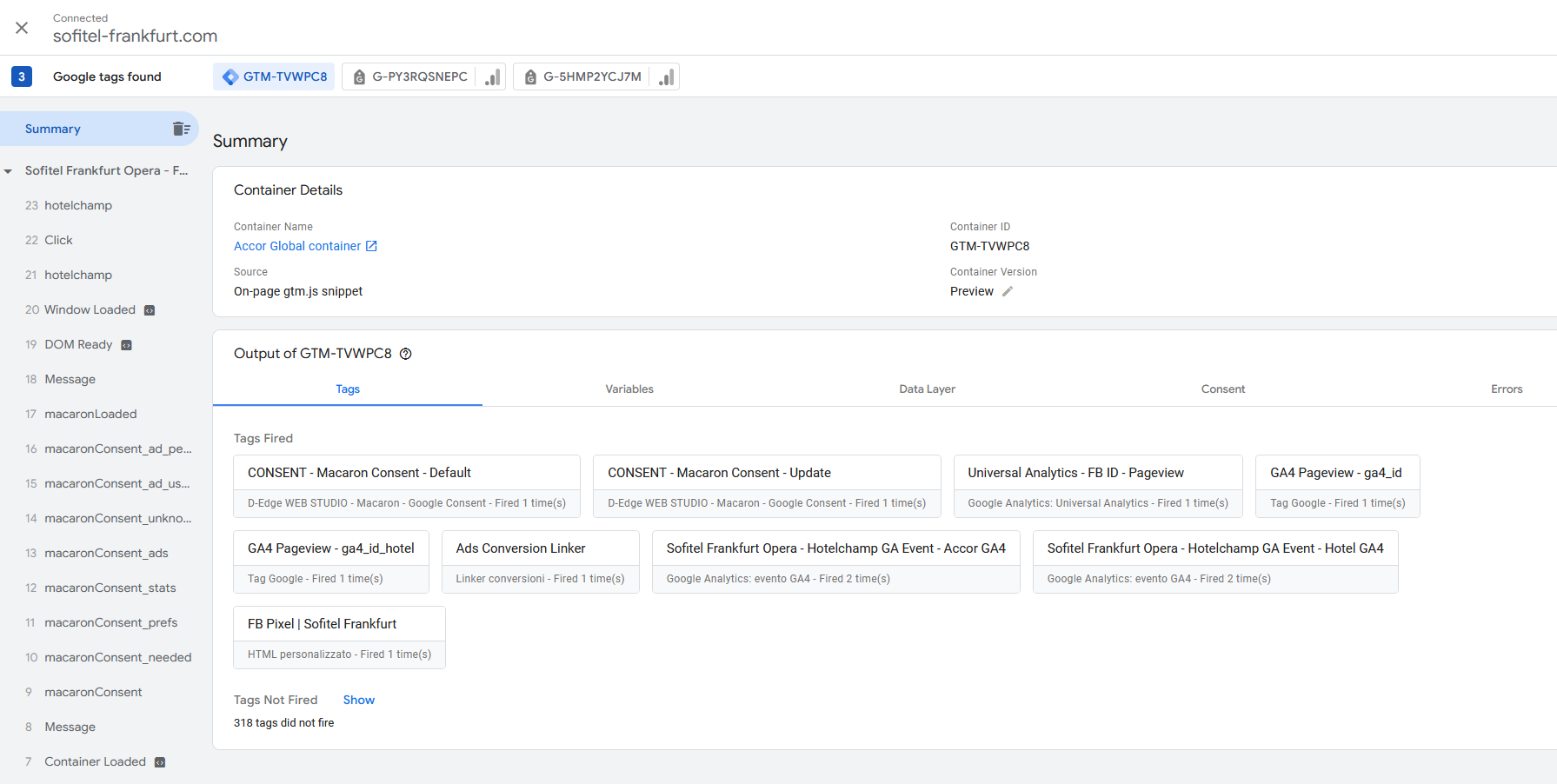
Task: Switch to the Data Layer tab
Action: coord(927,389)
